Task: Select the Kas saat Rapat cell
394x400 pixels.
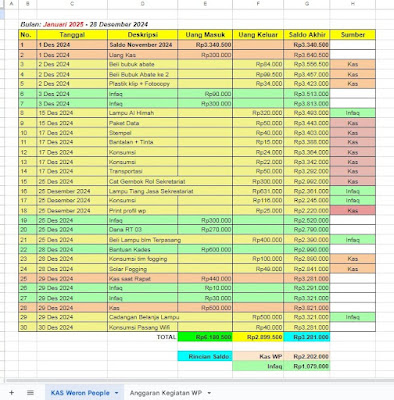Action: [x=143, y=279]
